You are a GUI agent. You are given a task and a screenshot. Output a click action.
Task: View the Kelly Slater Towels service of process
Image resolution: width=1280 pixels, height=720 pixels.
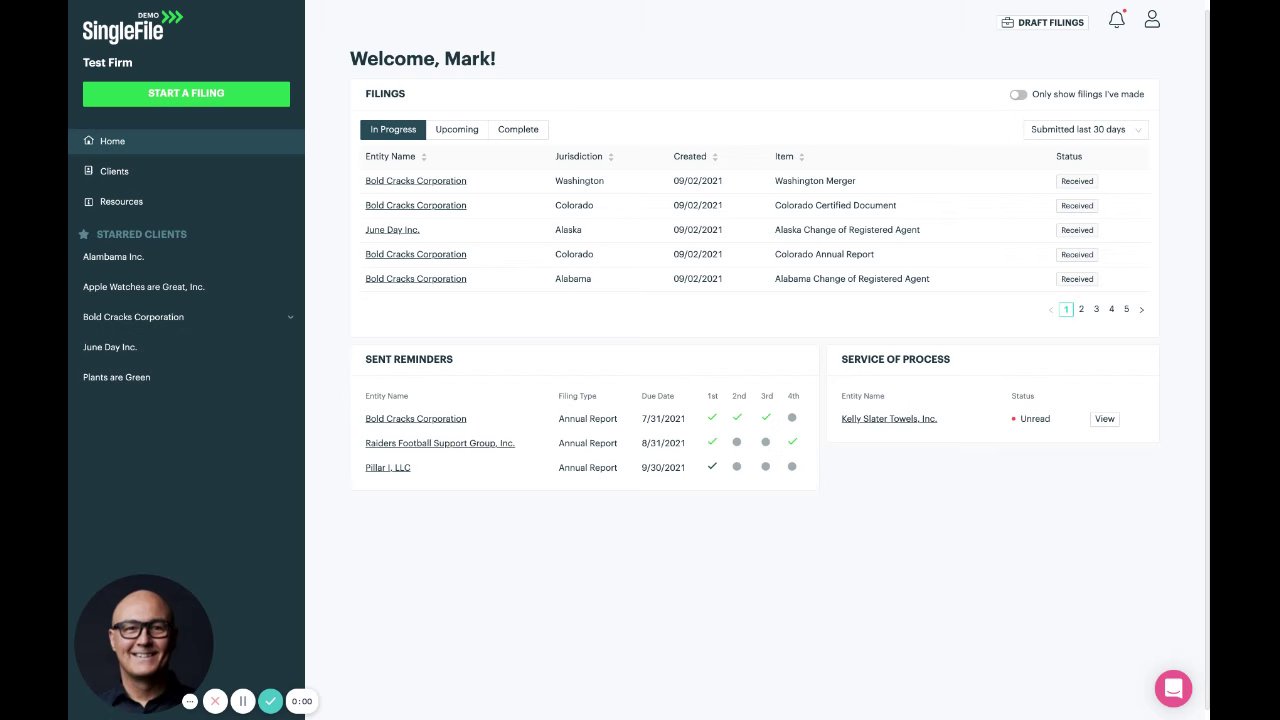point(1104,419)
